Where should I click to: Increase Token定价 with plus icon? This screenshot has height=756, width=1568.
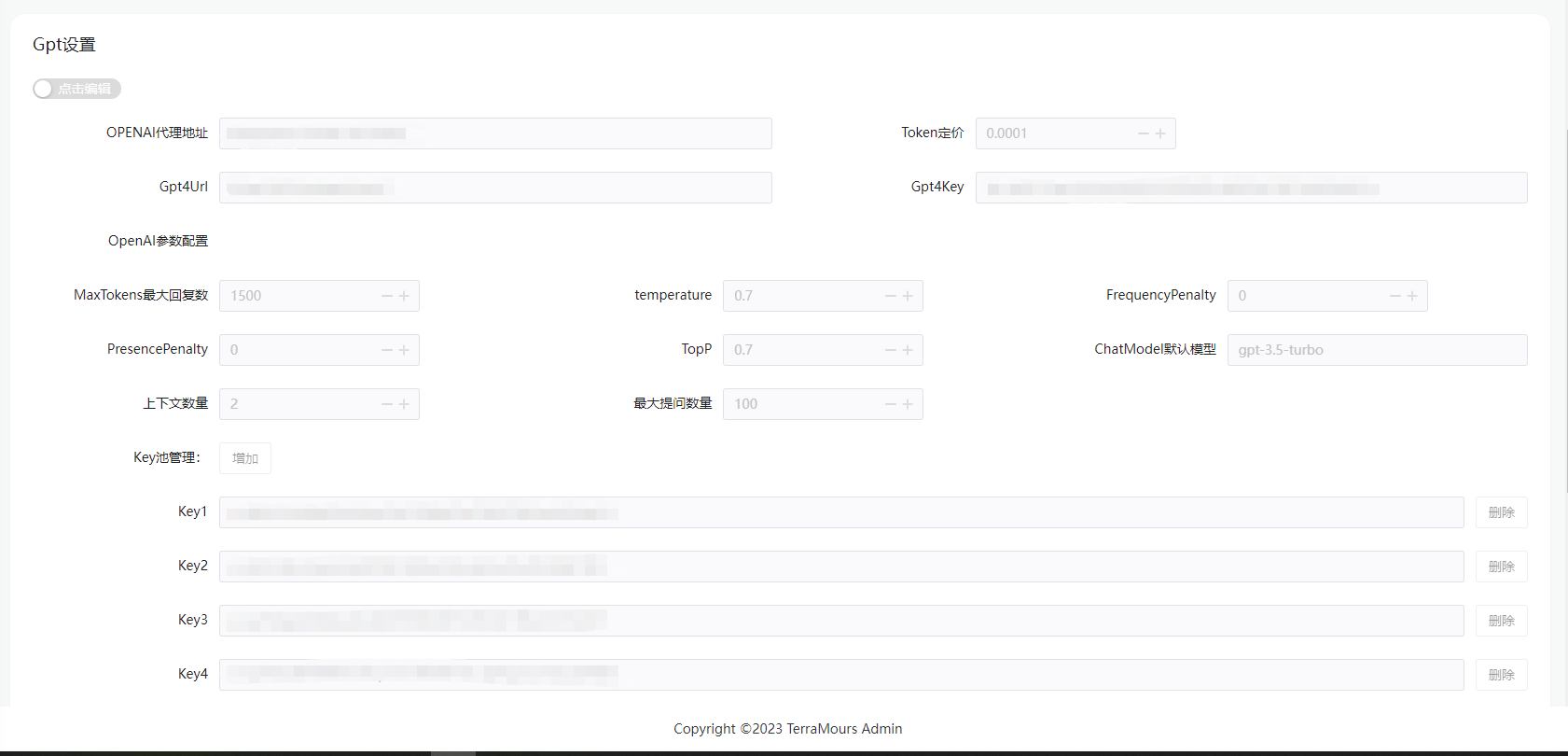tap(1160, 133)
